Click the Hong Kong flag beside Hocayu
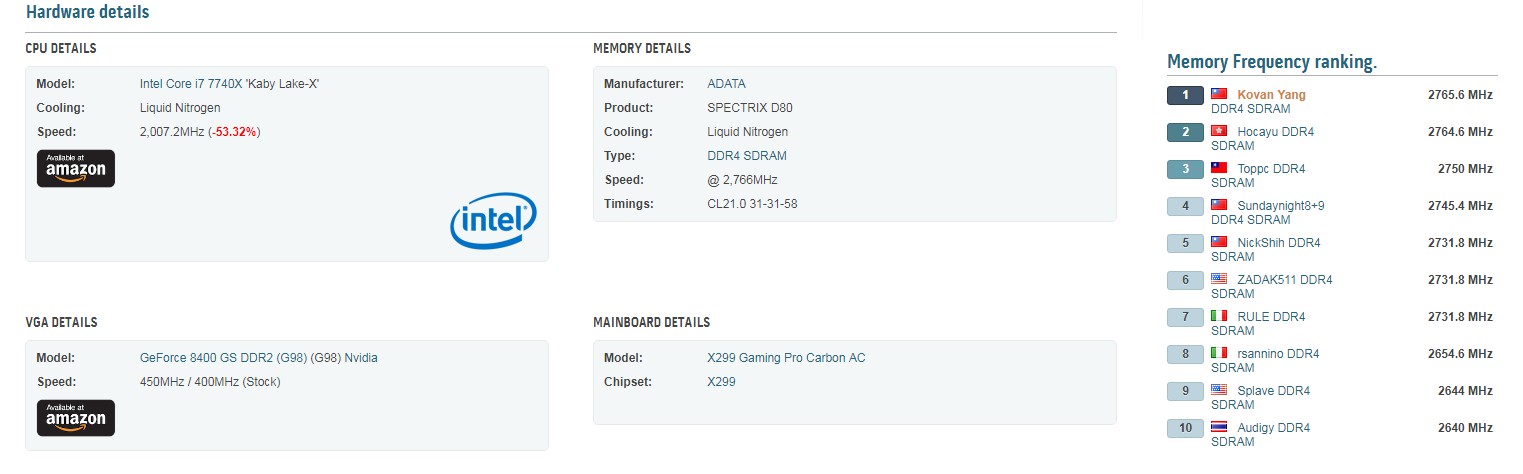 click(1219, 132)
